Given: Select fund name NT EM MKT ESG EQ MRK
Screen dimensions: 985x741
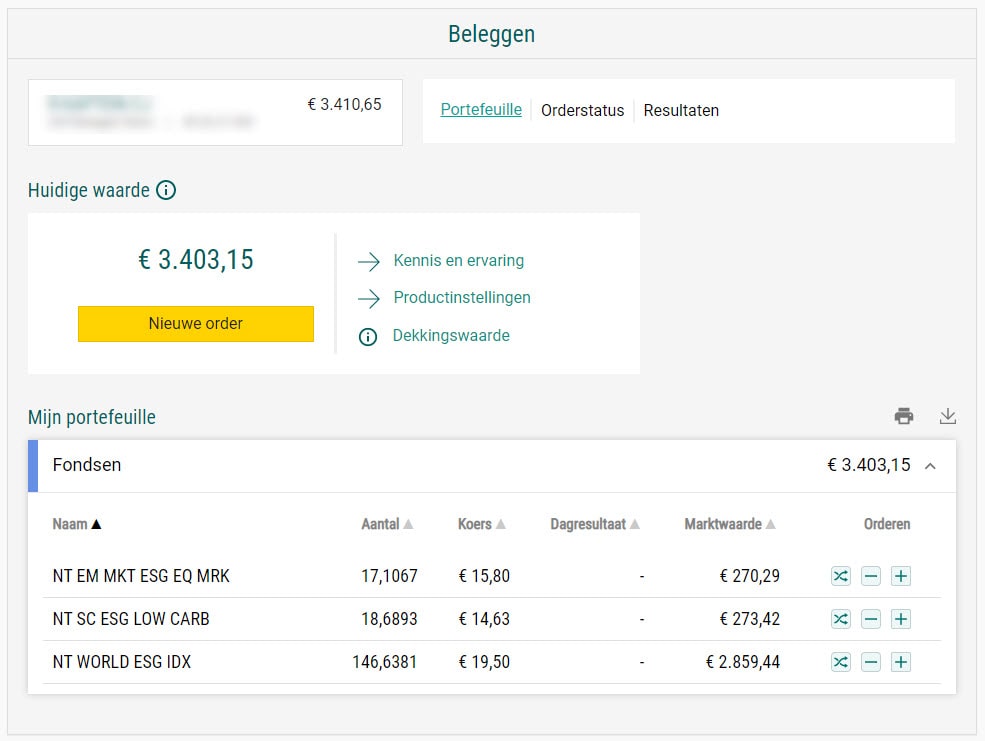Looking at the screenshot, I should tap(141, 576).
